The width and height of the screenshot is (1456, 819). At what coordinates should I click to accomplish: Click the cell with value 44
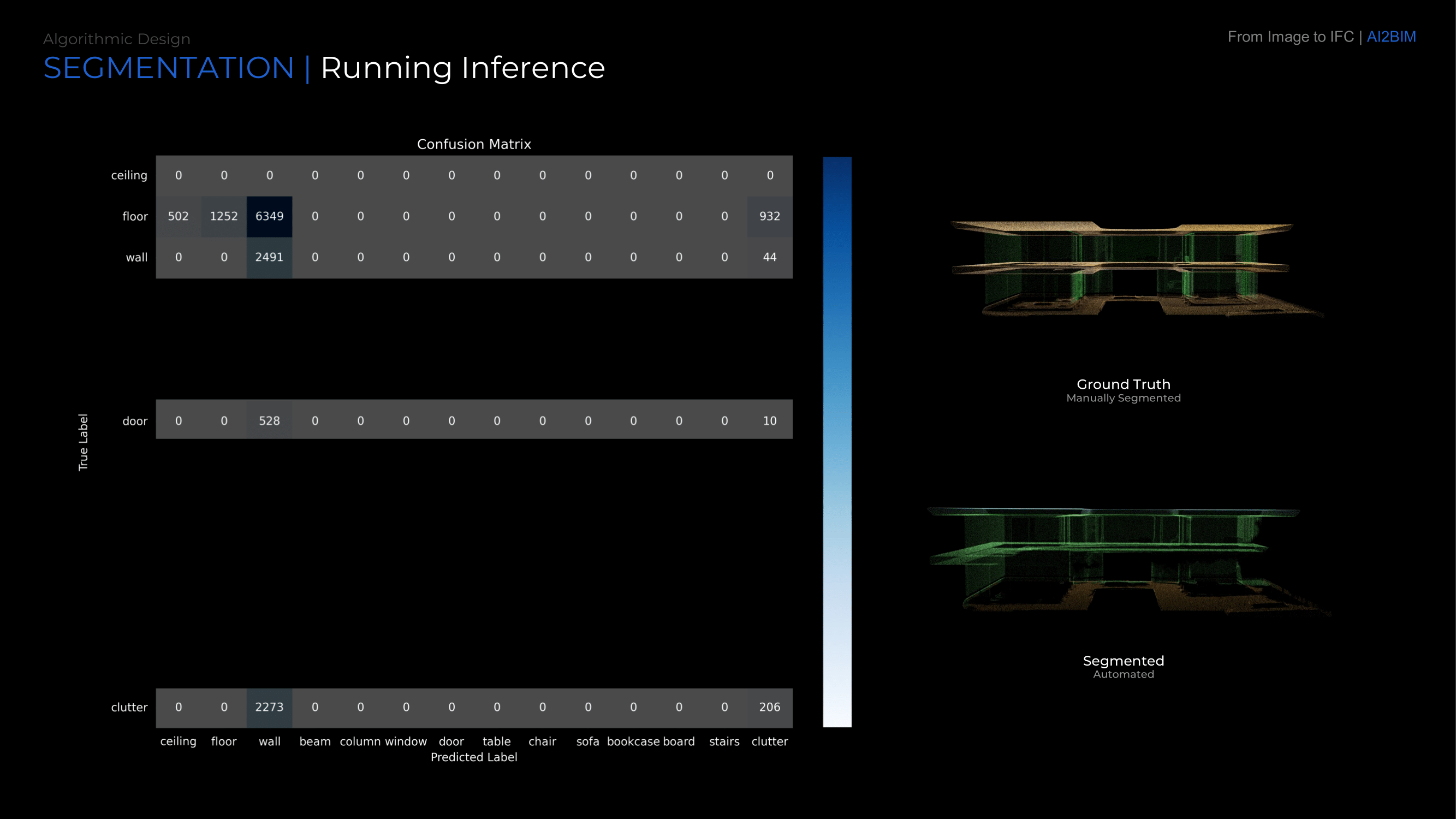(x=769, y=257)
